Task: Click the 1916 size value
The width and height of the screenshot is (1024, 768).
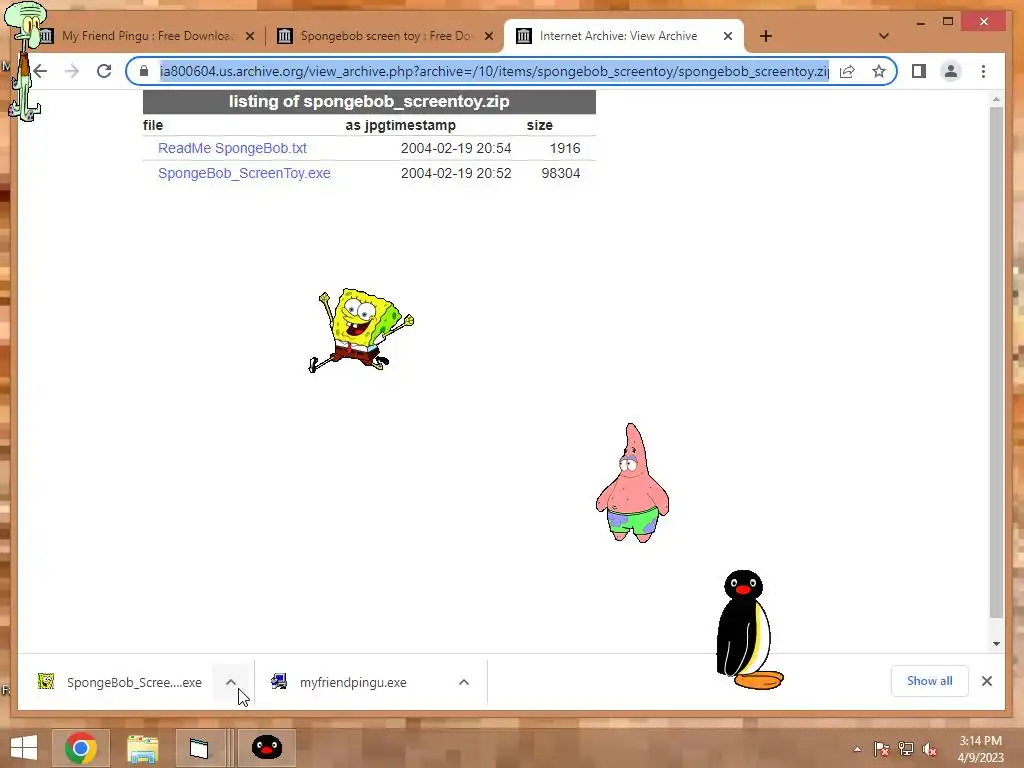Action: pos(565,148)
